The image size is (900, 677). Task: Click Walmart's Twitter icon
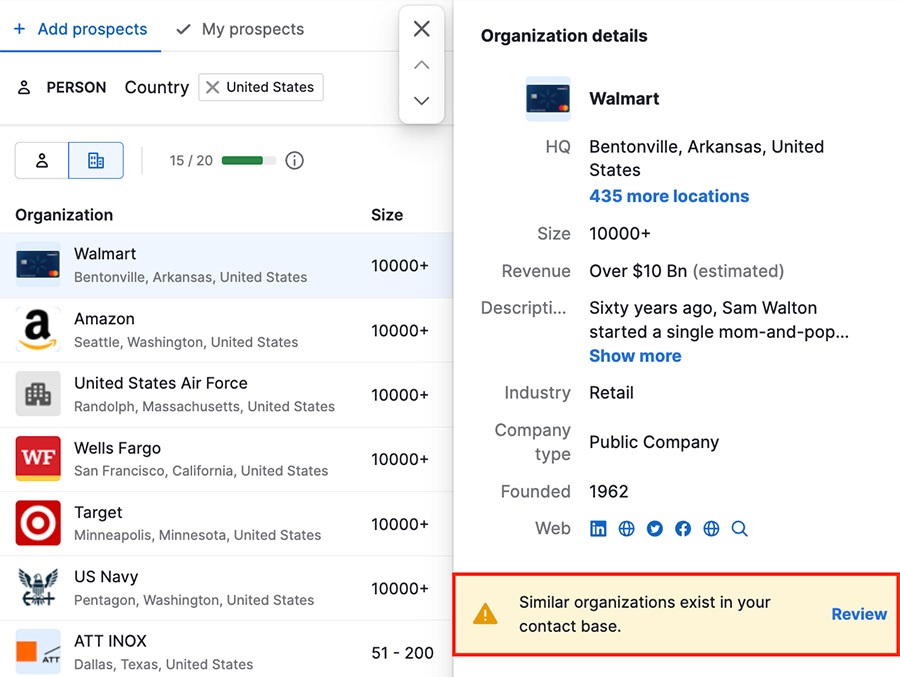tap(655, 528)
